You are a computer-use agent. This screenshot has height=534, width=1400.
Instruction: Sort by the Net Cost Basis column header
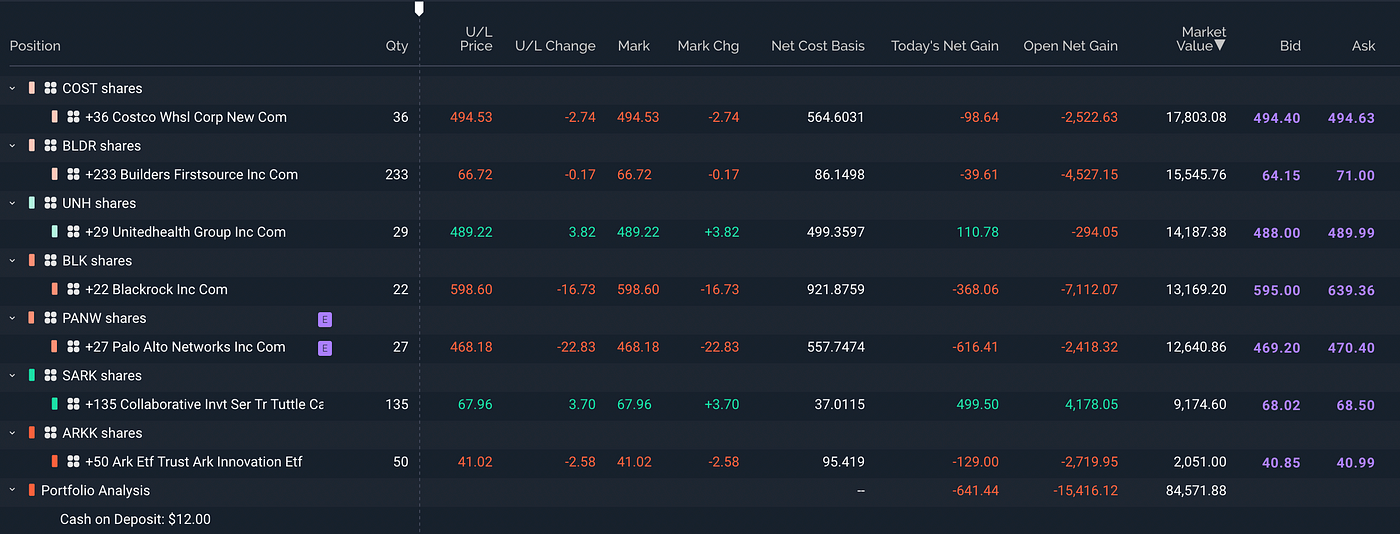(x=818, y=46)
